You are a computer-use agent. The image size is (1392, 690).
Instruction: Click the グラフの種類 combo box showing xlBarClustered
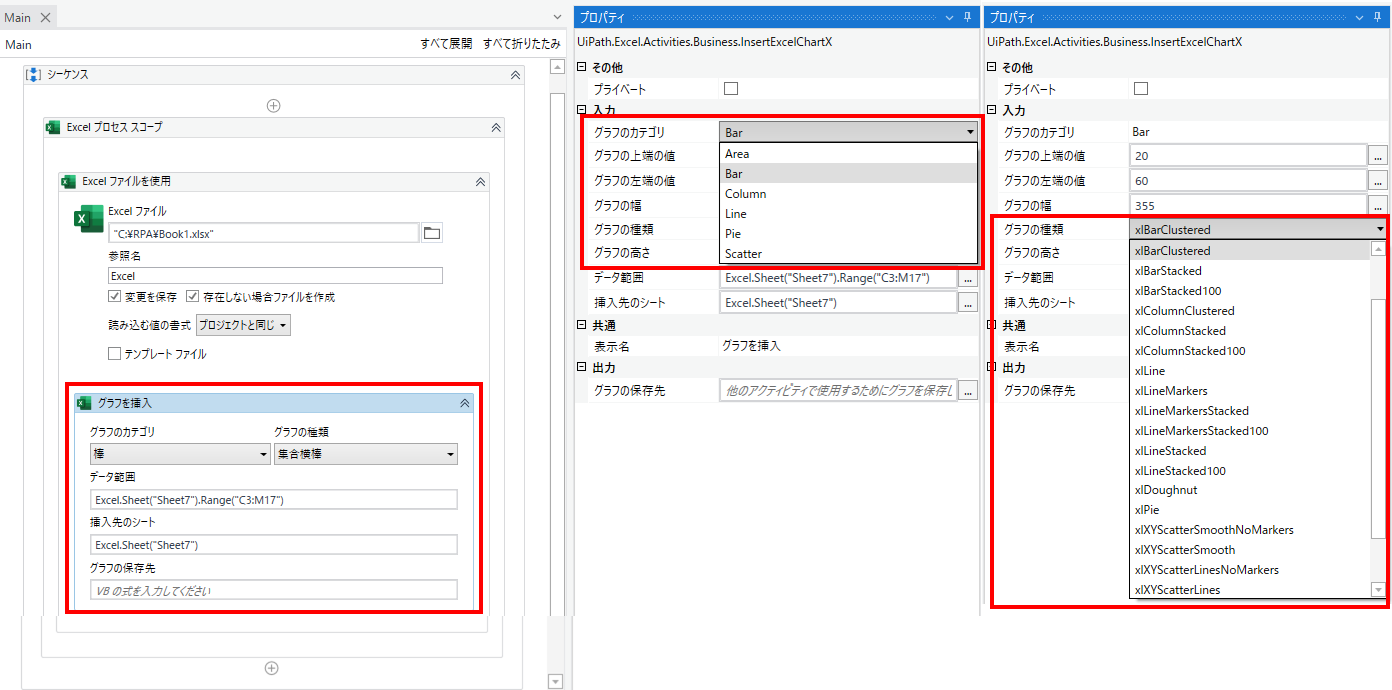click(x=1258, y=229)
